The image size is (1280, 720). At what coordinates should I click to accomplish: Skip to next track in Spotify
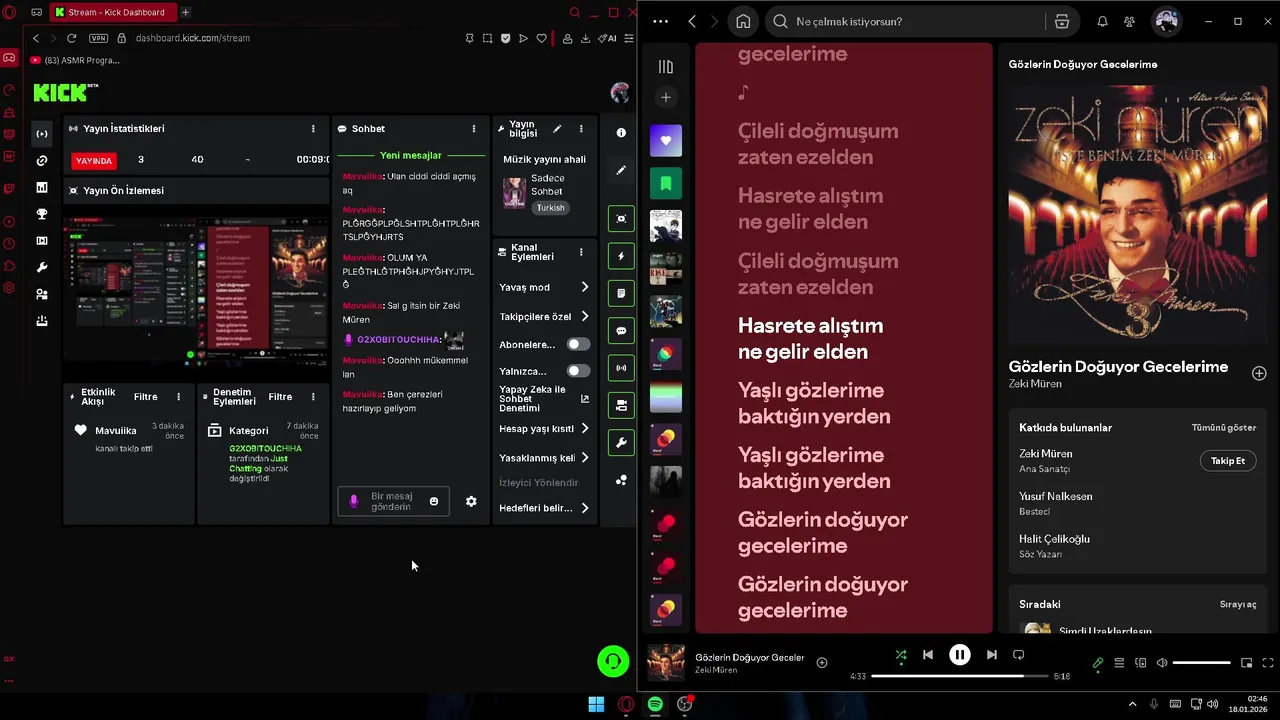(991, 655)
